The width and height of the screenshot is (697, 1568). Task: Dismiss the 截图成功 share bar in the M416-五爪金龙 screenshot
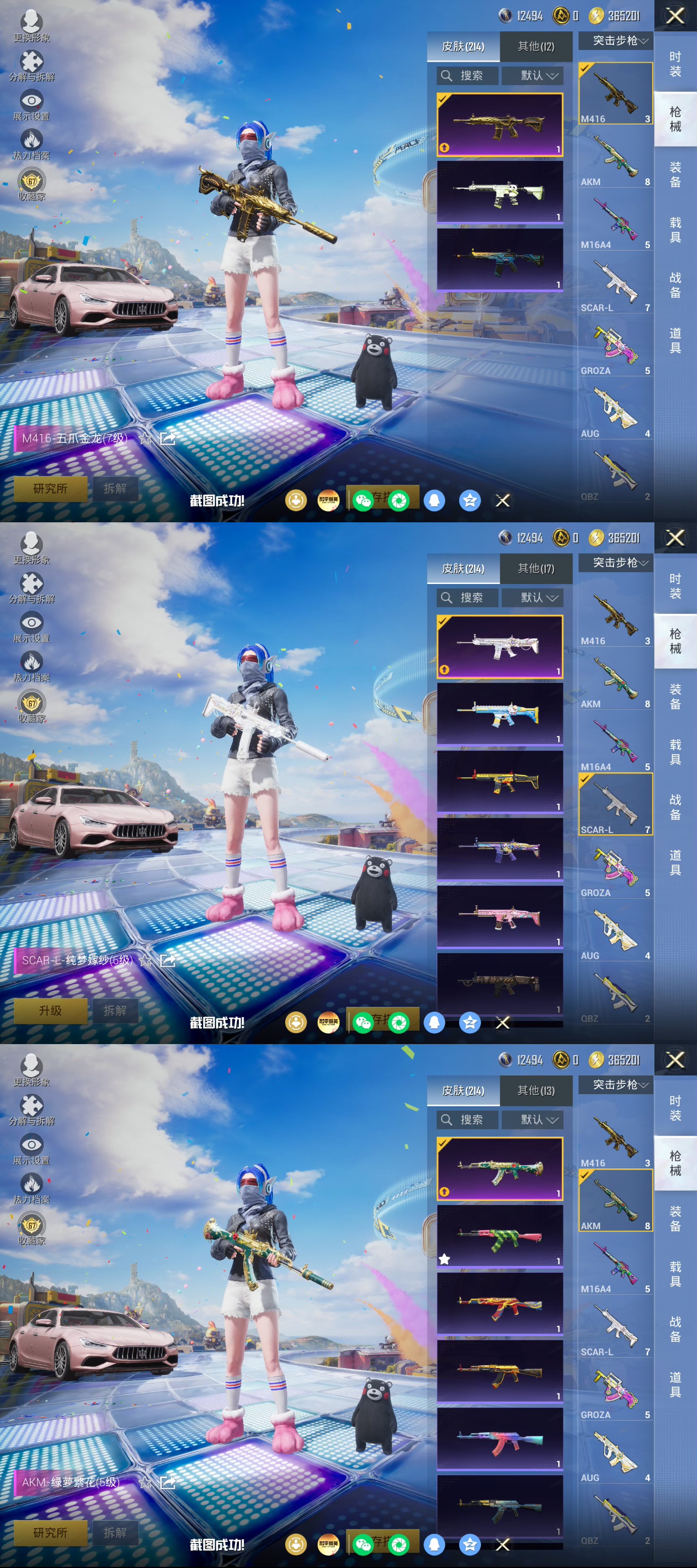503,501
